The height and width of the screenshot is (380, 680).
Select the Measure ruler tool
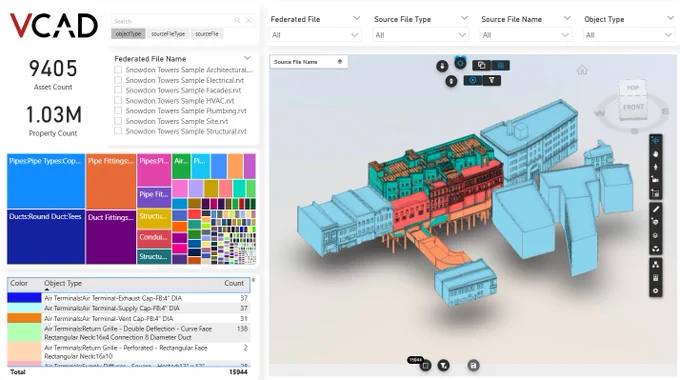click(655, 209)
